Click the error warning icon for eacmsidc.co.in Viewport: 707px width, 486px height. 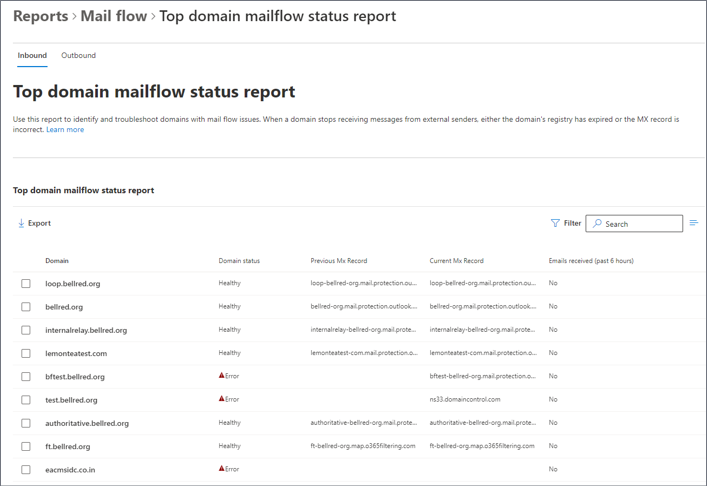[221, 468]
